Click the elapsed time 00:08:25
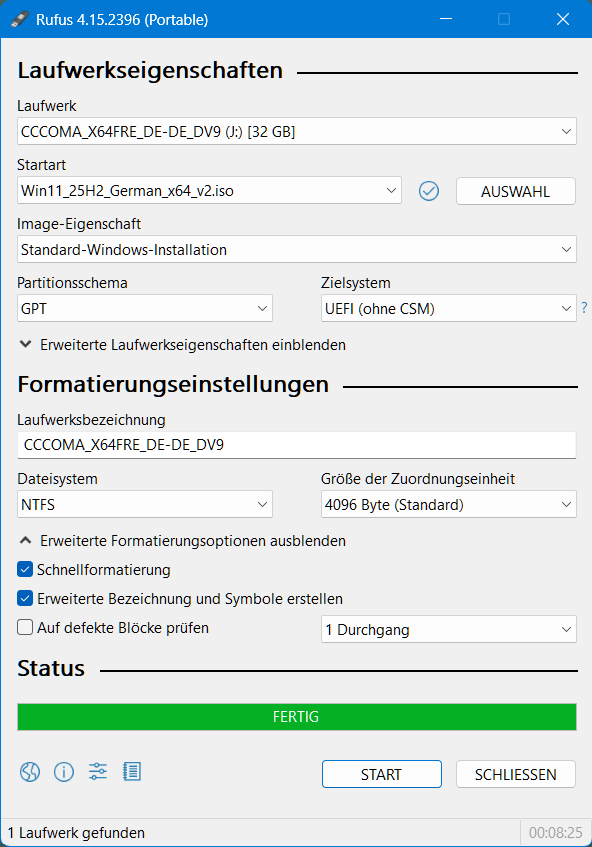 (x=555, y=833)
